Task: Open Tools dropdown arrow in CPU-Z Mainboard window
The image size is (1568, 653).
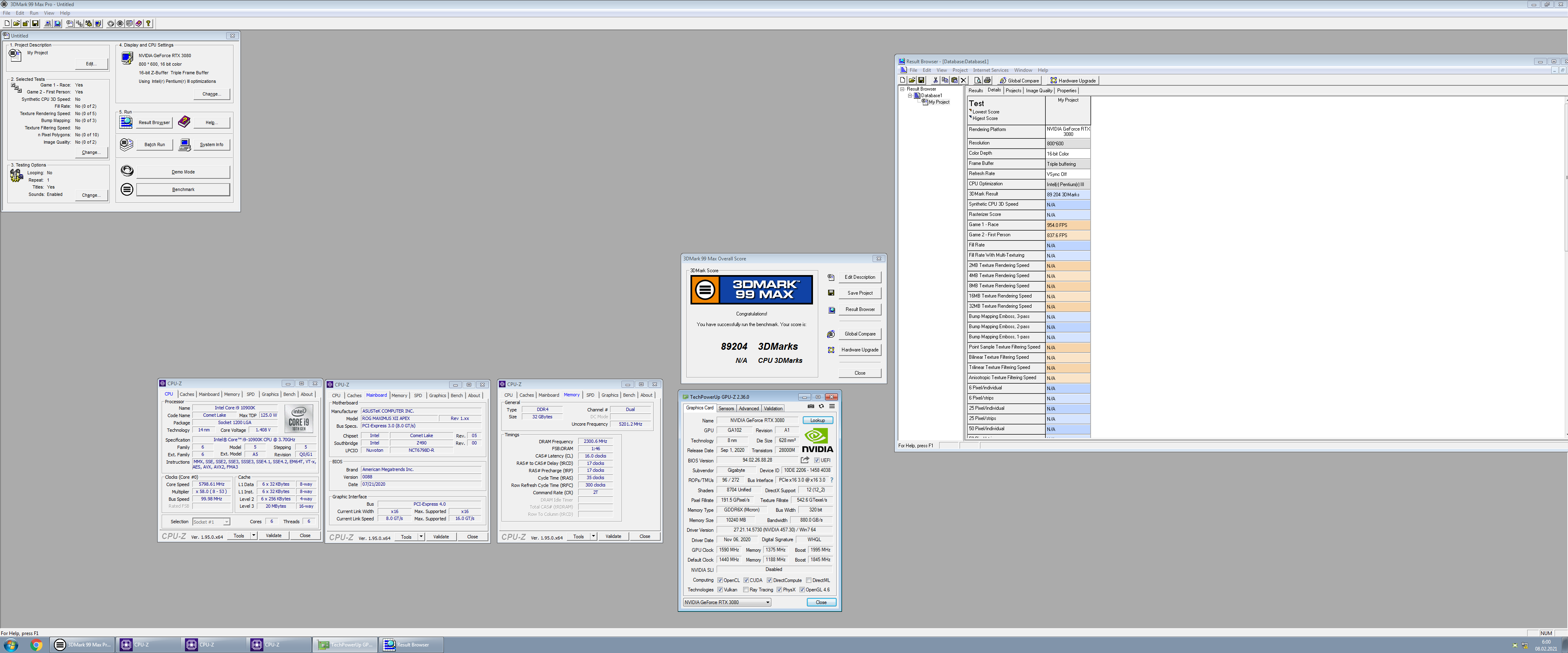Action: 421,537
